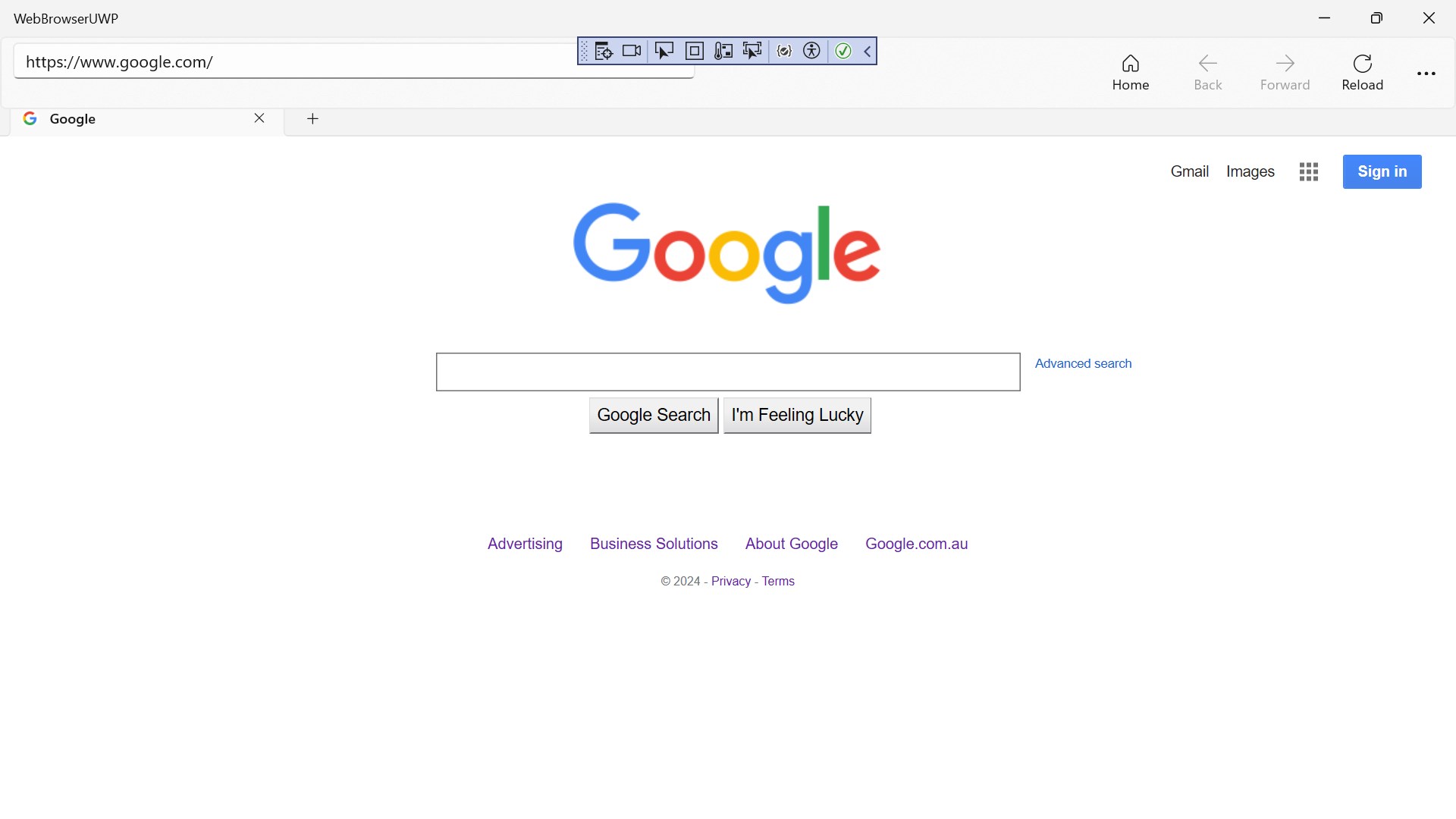Click the Sign in button
This screenshot has width=1456, height=819.
coord(1382,171)
